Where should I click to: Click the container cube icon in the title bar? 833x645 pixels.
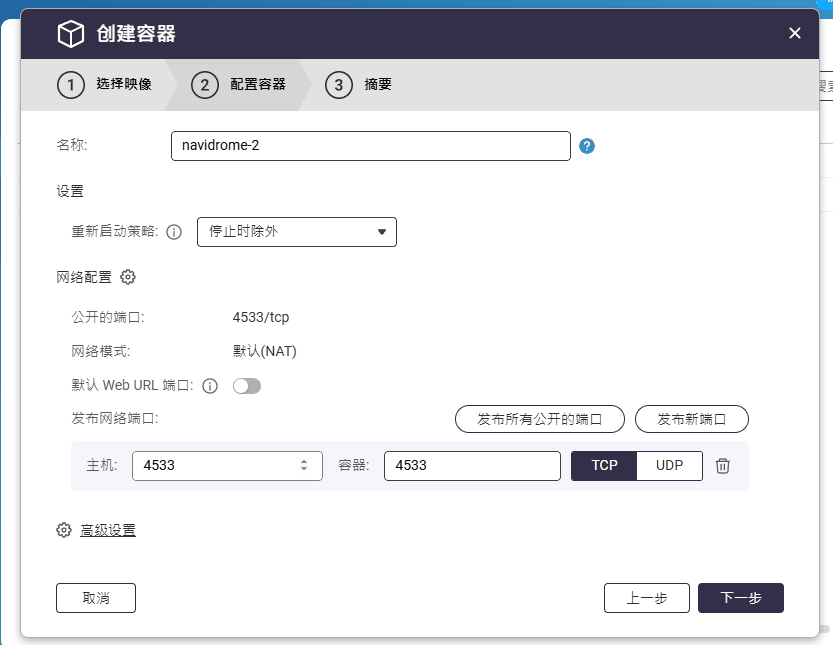[71, 33]
